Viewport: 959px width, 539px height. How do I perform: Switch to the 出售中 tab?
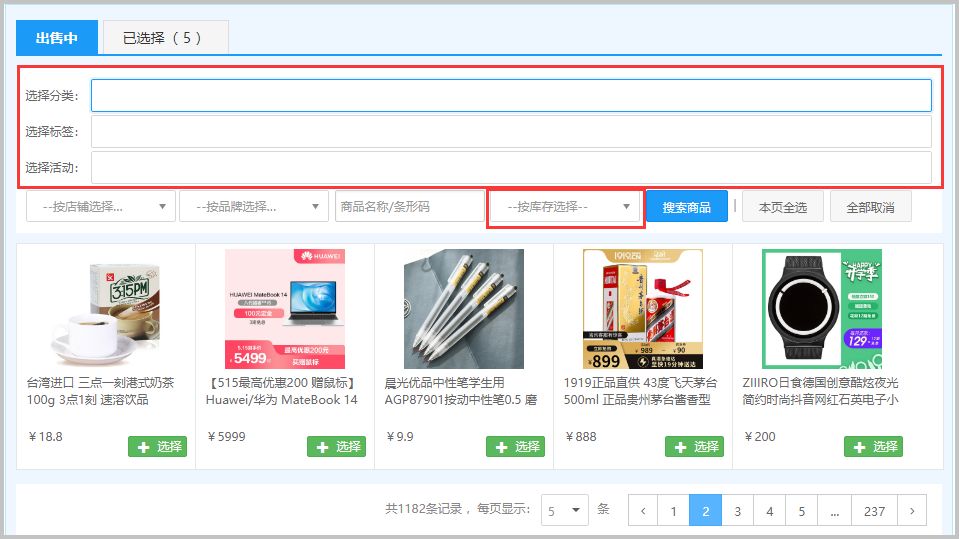click(57, 37)
